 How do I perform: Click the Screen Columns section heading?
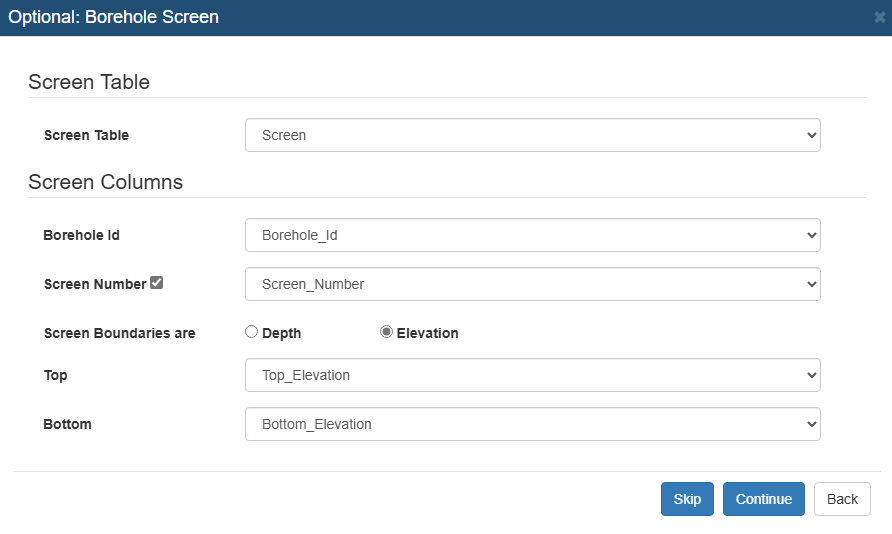[x=105, y=182]
